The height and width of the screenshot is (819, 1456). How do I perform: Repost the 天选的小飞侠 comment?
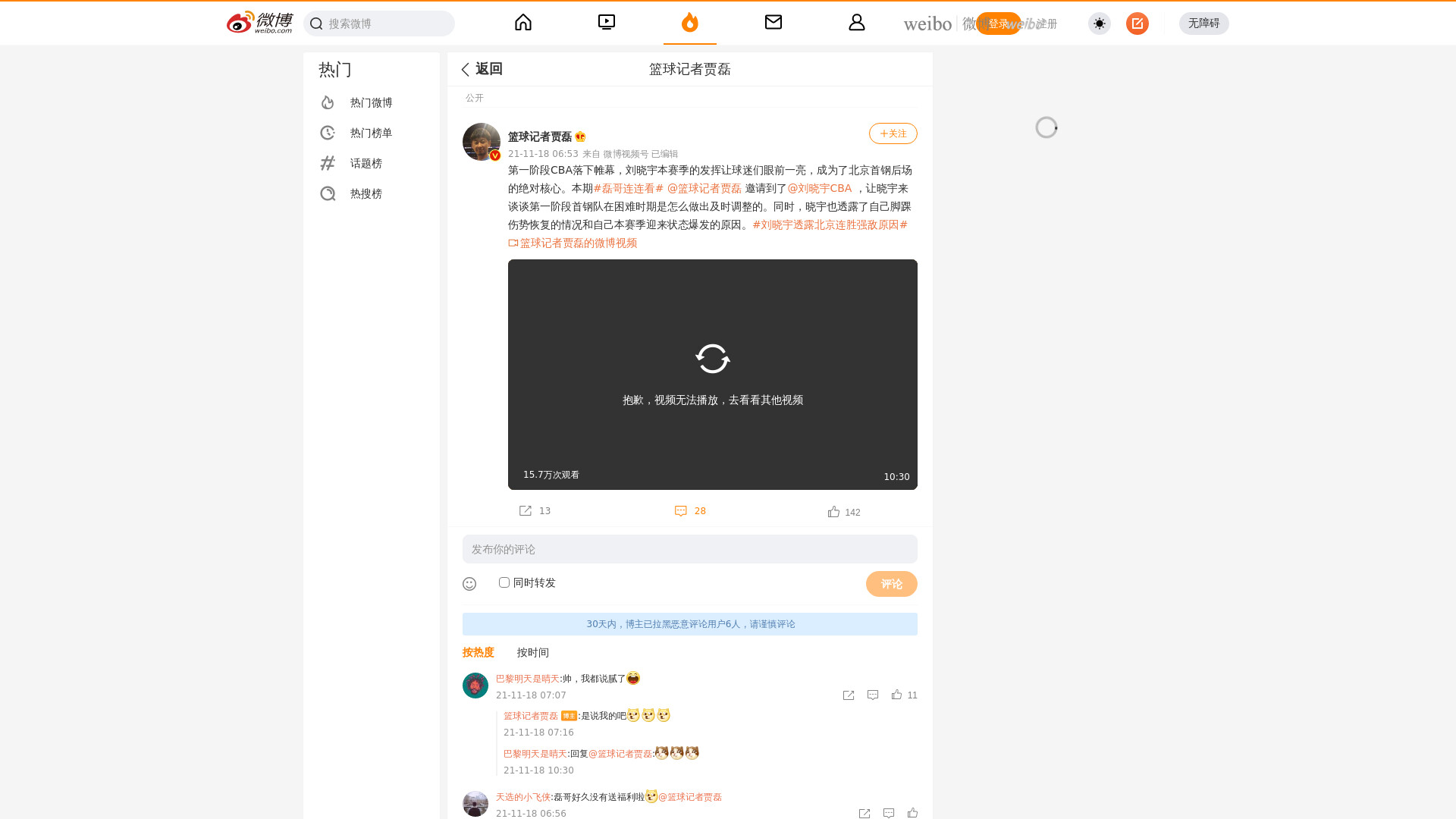[x=864, y=814]
